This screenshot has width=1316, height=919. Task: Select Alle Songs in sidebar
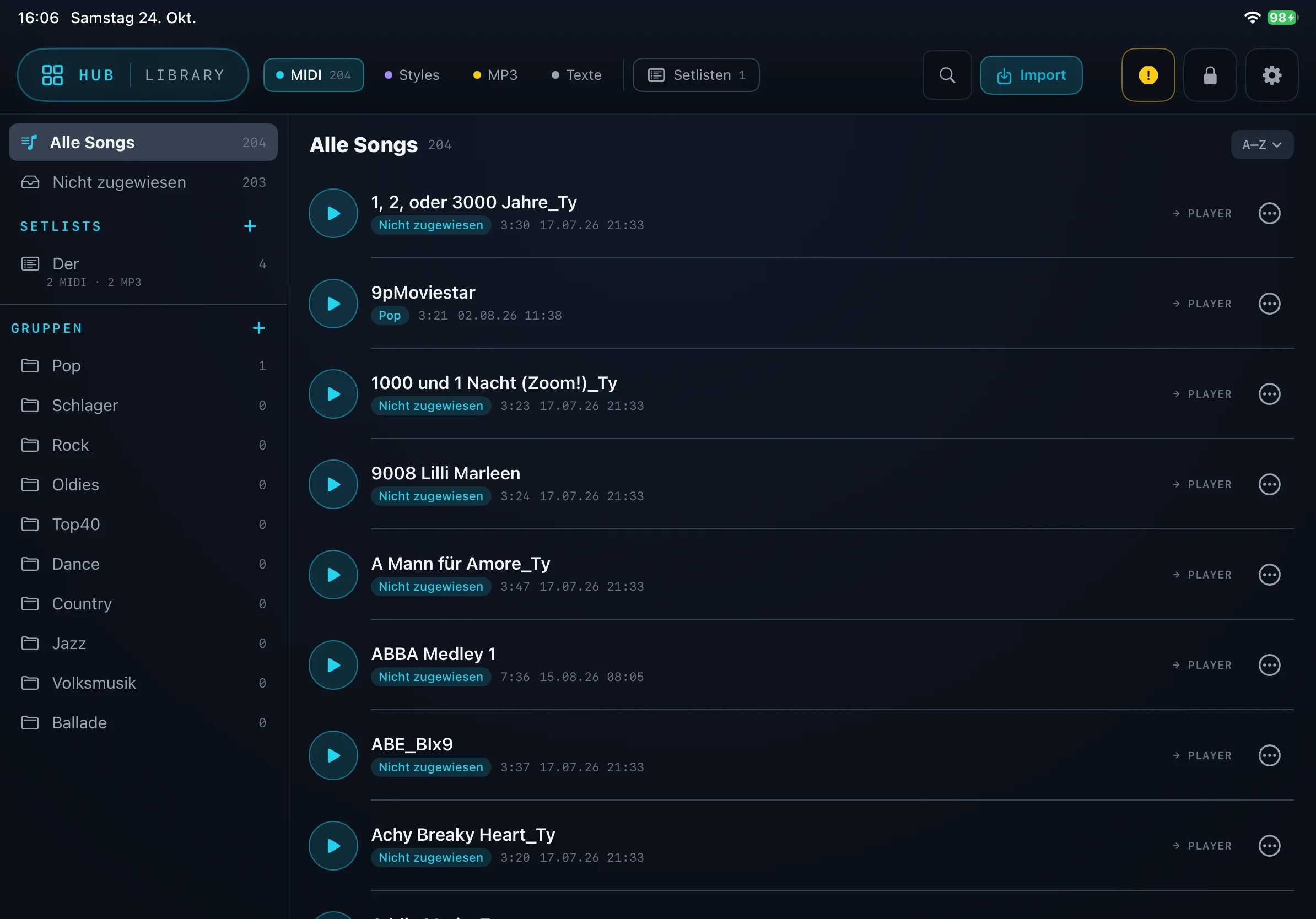[143, 142]
